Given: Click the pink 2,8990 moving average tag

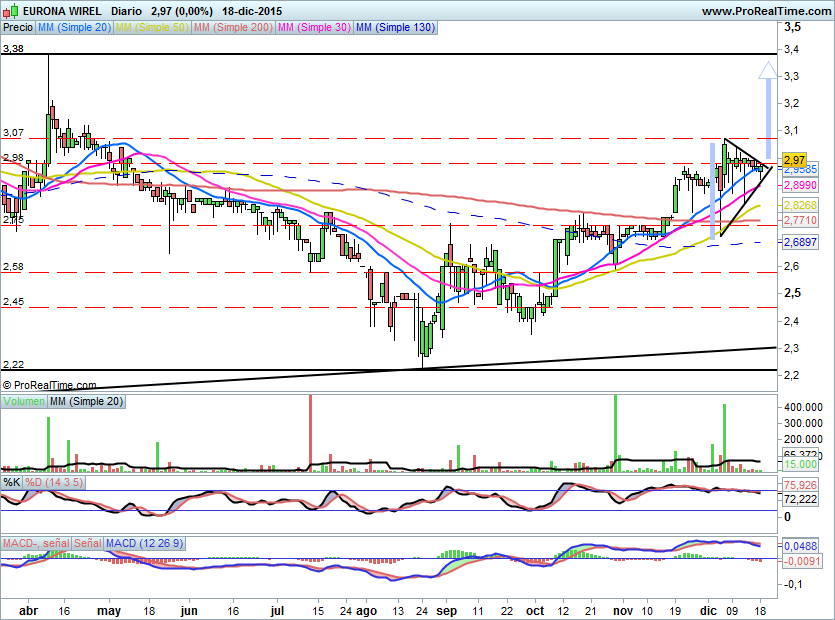Looking at the screenshot, I should coord(800,185).
